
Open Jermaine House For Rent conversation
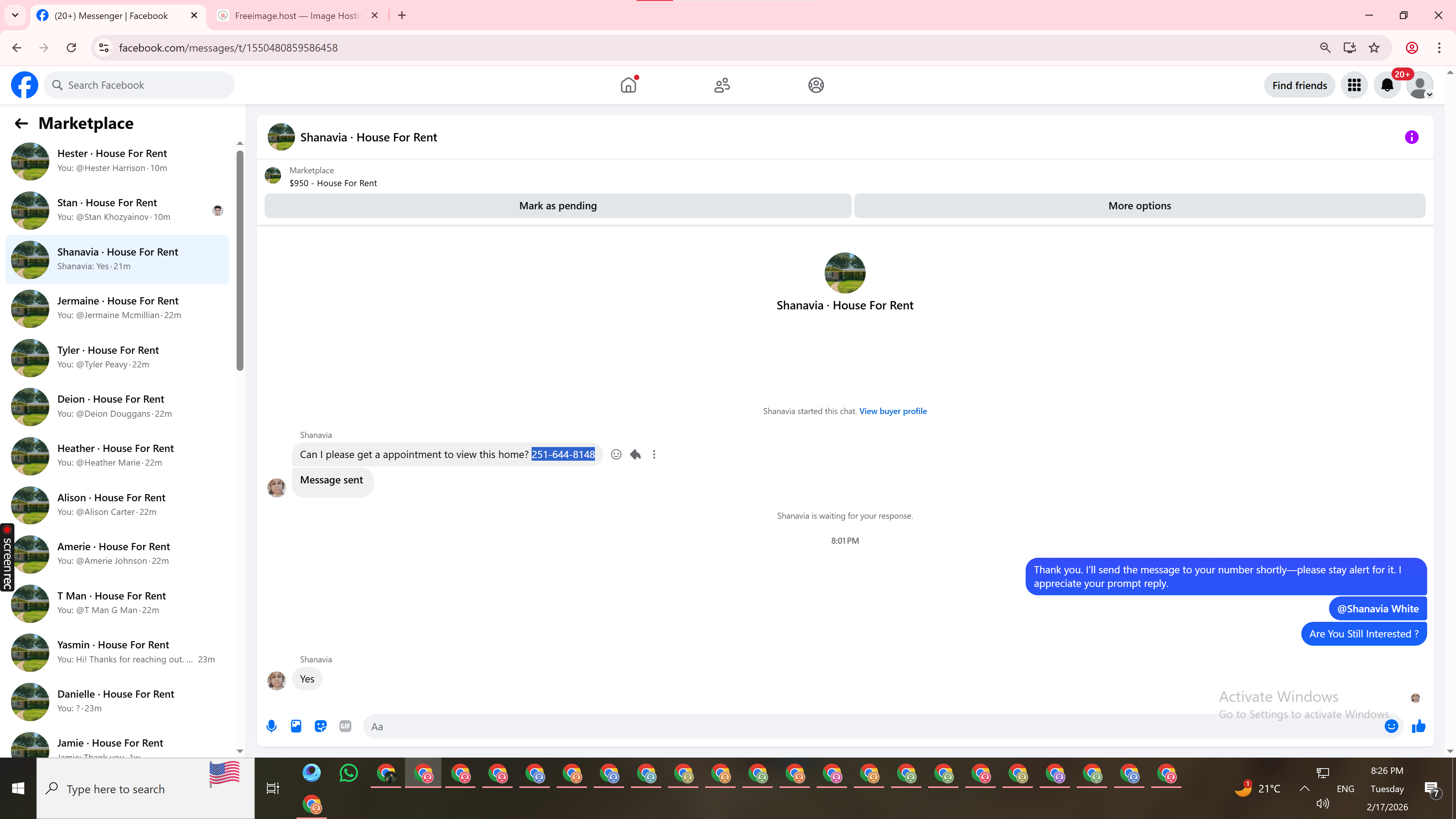point(118,308)
